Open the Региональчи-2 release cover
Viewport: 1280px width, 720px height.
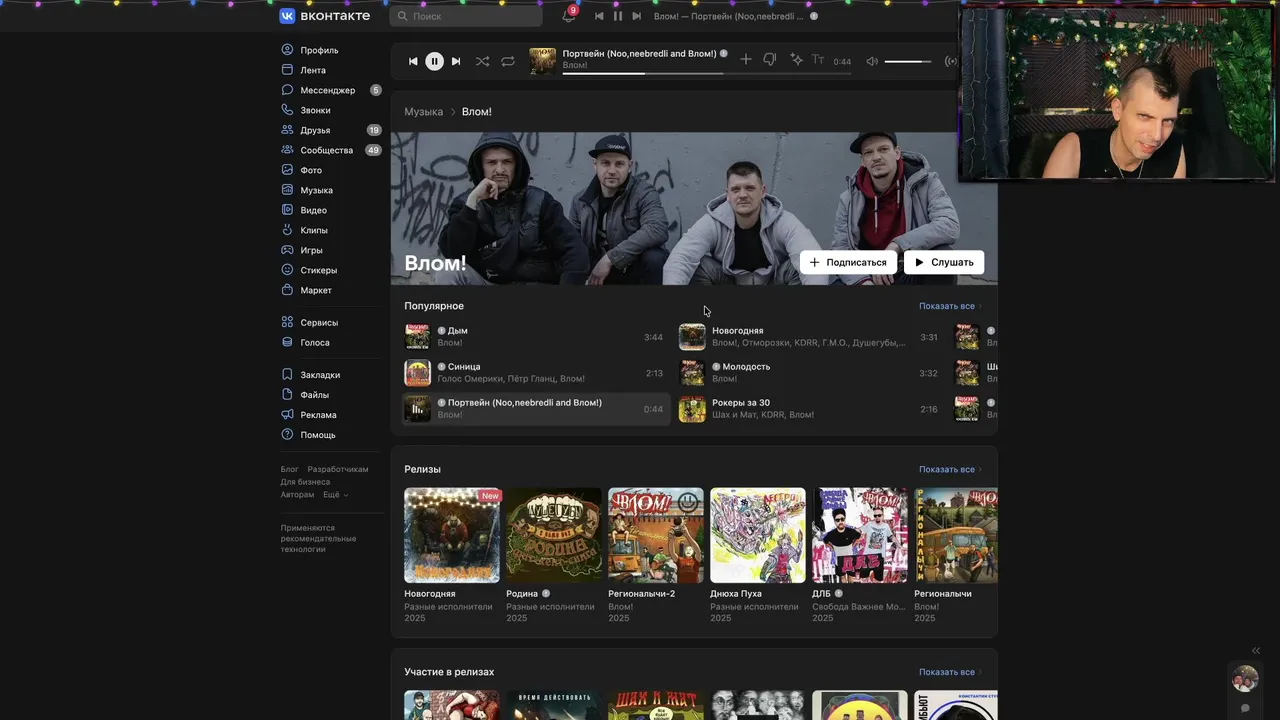656,535
